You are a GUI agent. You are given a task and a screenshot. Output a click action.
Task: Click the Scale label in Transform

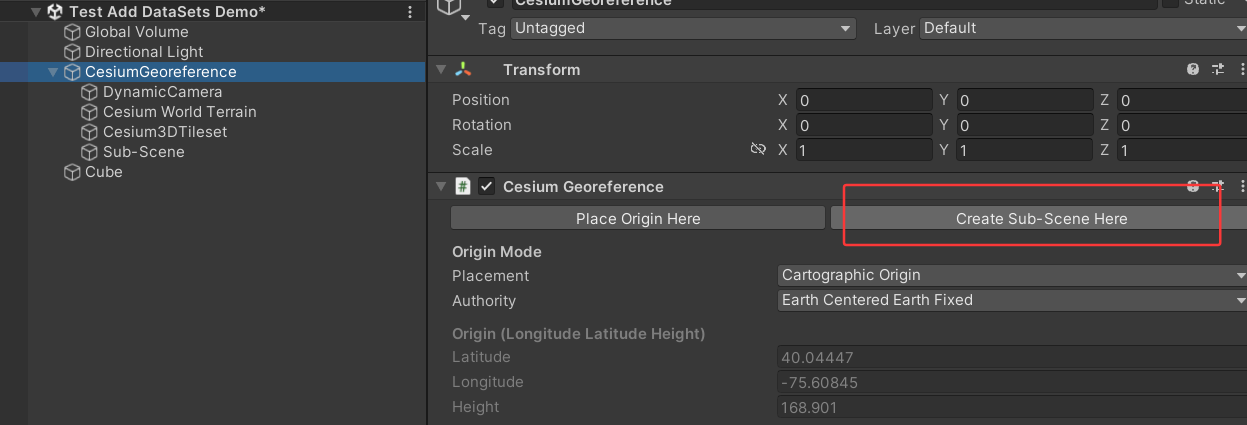tap(472, 150)
